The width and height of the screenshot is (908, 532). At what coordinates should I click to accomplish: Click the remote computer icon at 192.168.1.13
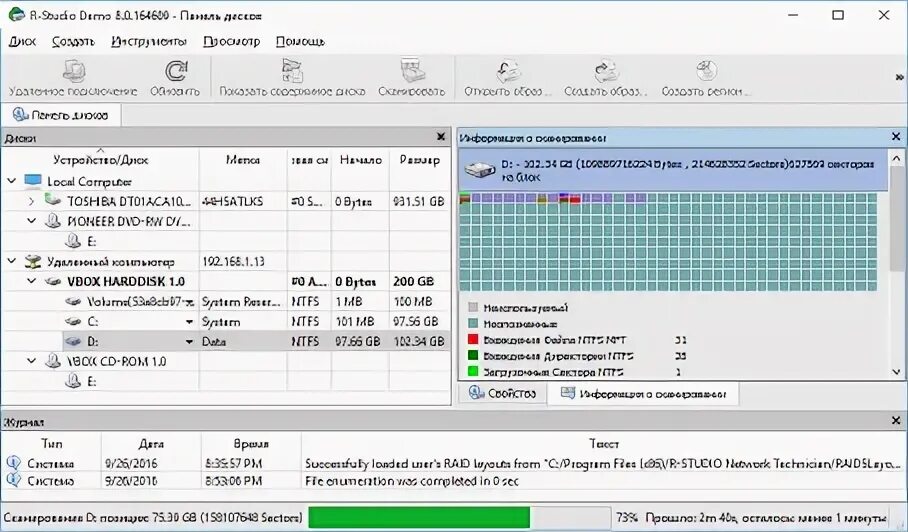pos(33,261)
